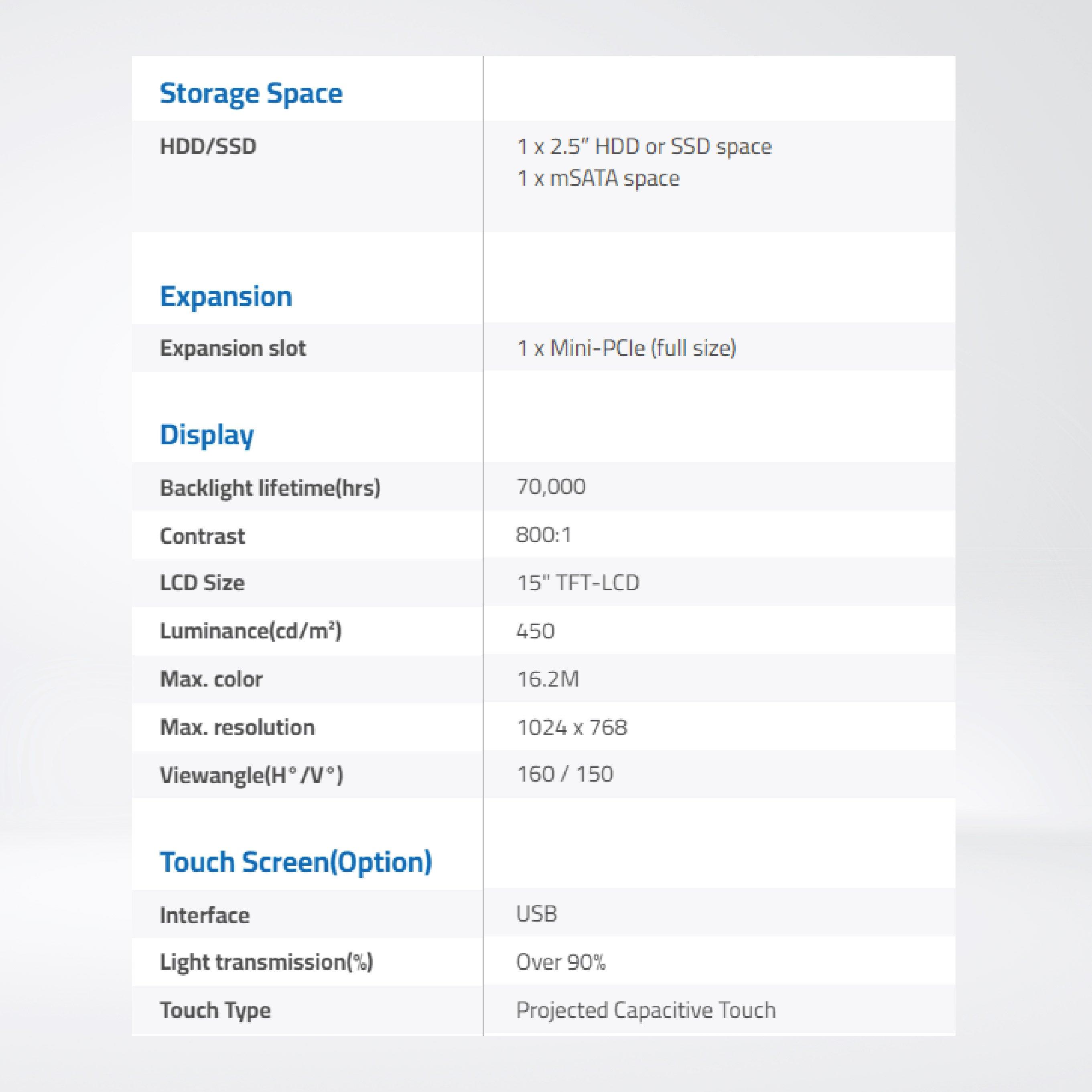Select the Interface row label
The height and width of the screenshot is (1092, 1092).
pyautogui.click(x=205, y=915)
